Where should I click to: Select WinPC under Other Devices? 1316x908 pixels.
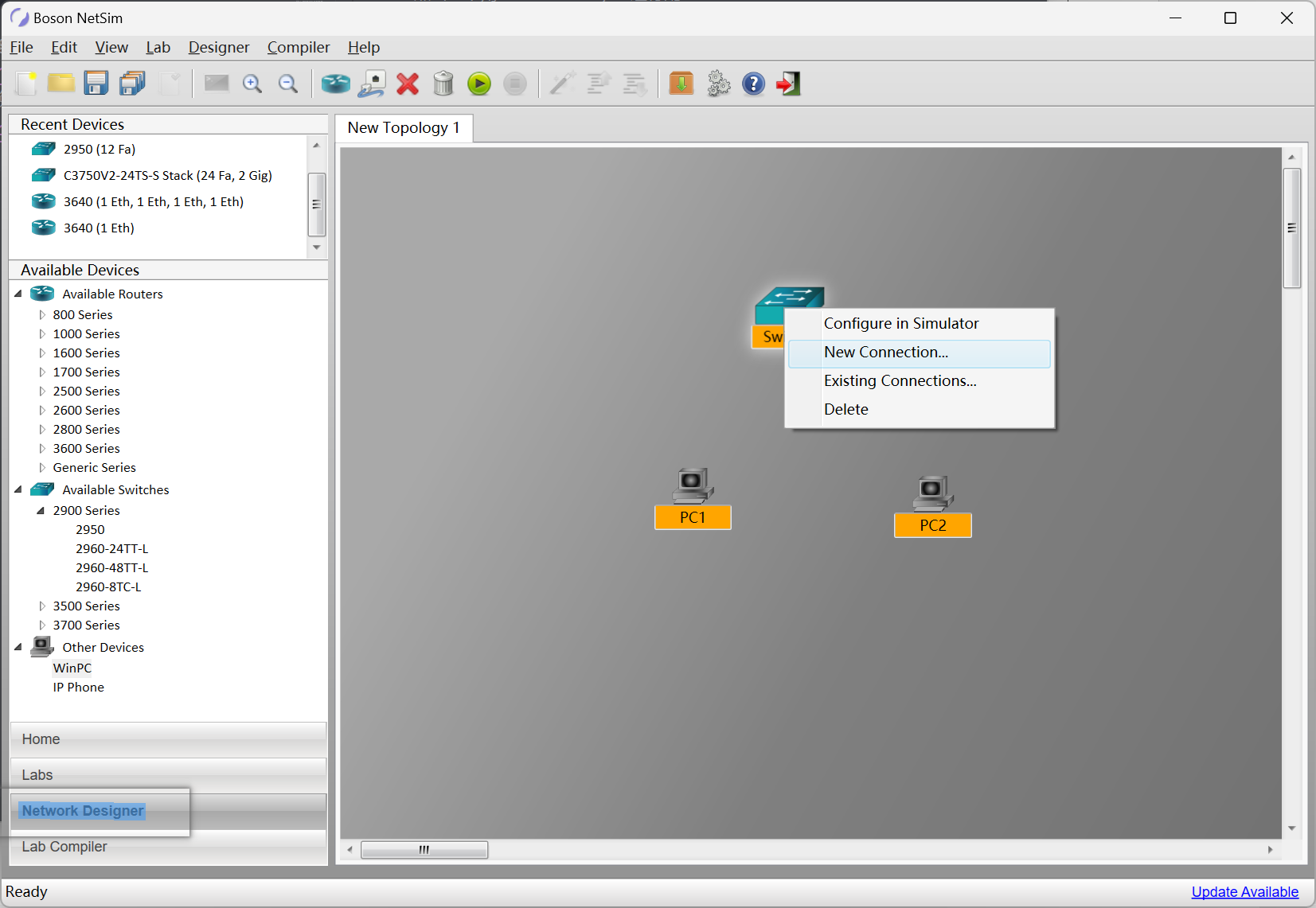point(72,668)
